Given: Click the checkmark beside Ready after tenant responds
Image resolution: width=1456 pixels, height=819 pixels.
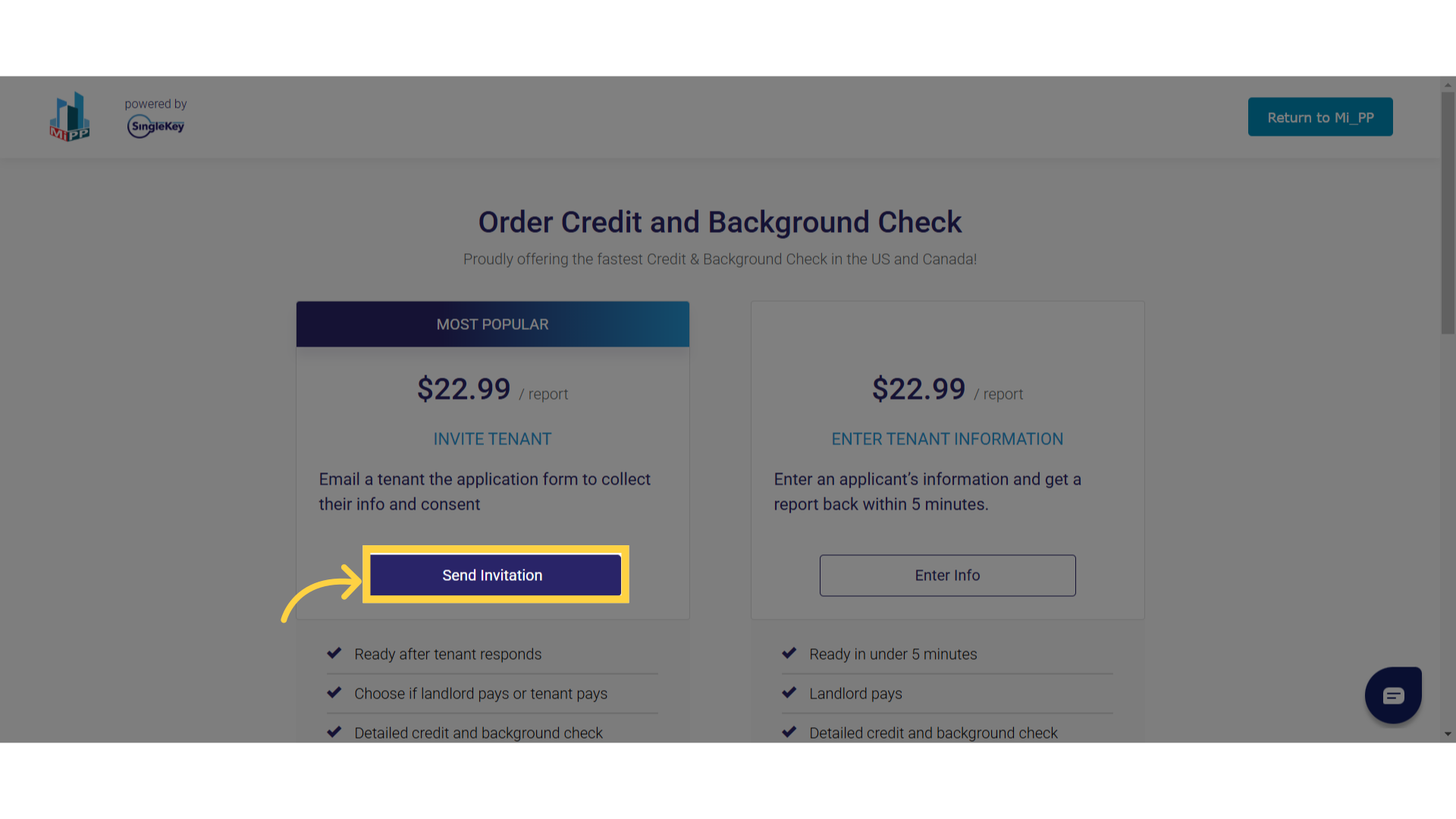Looking at the screenshot, I should [334, 653].
